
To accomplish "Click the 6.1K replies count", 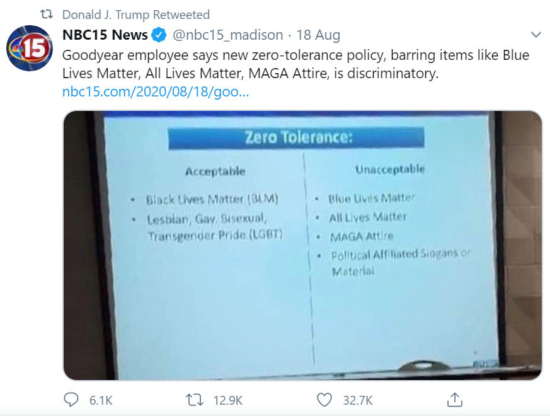I will pyautogui.click(x=101, y=400).
